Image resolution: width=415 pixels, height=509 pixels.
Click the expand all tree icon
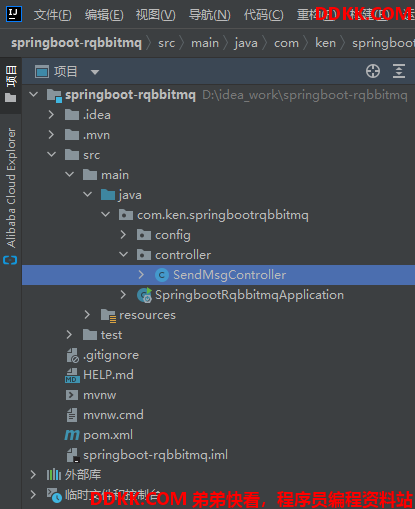pos(399,71)
